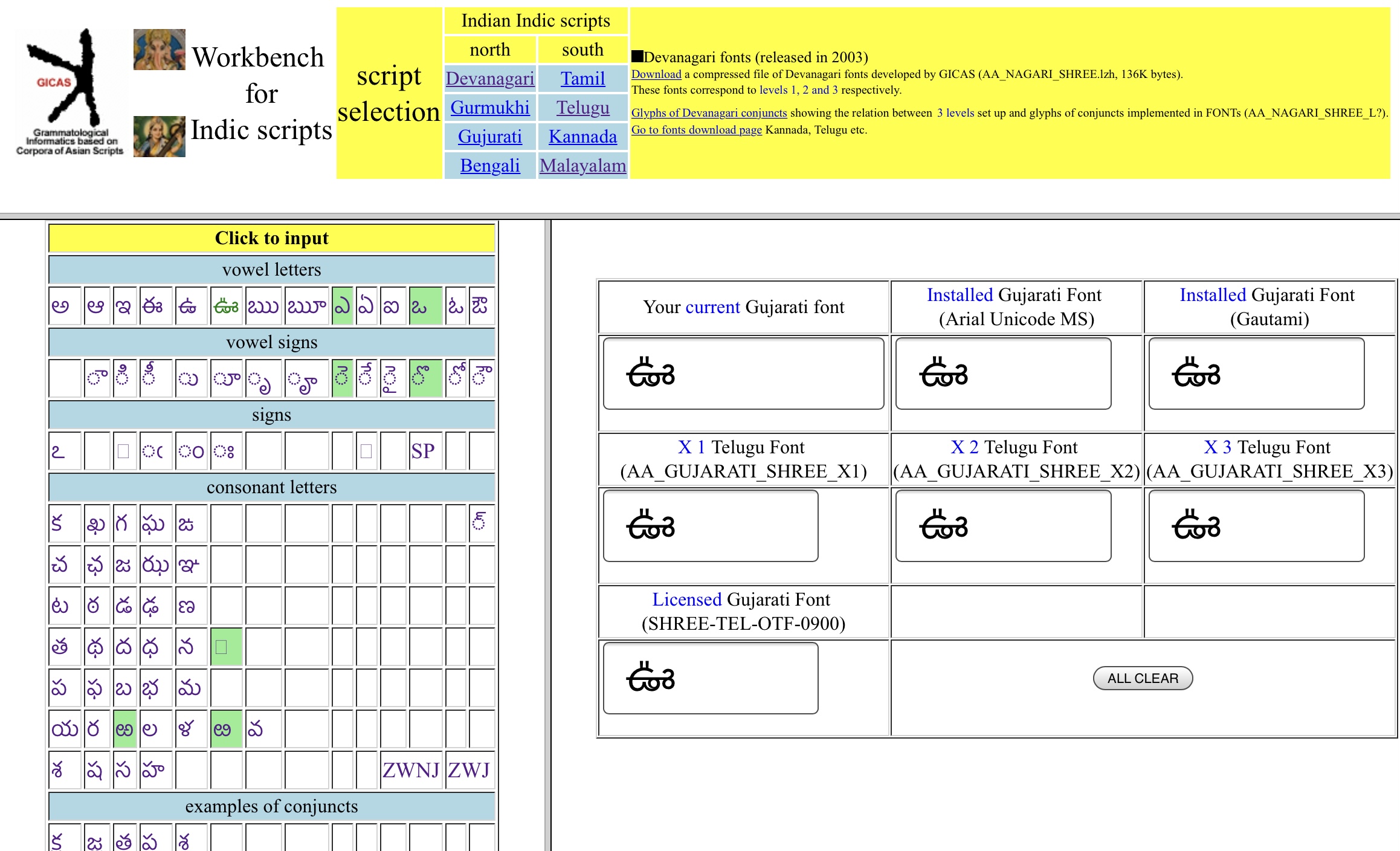This screenshot has height=851, width=1400.
Task: Open Glyphs of Devanagari conjuncts link
Action: point(708,113)
